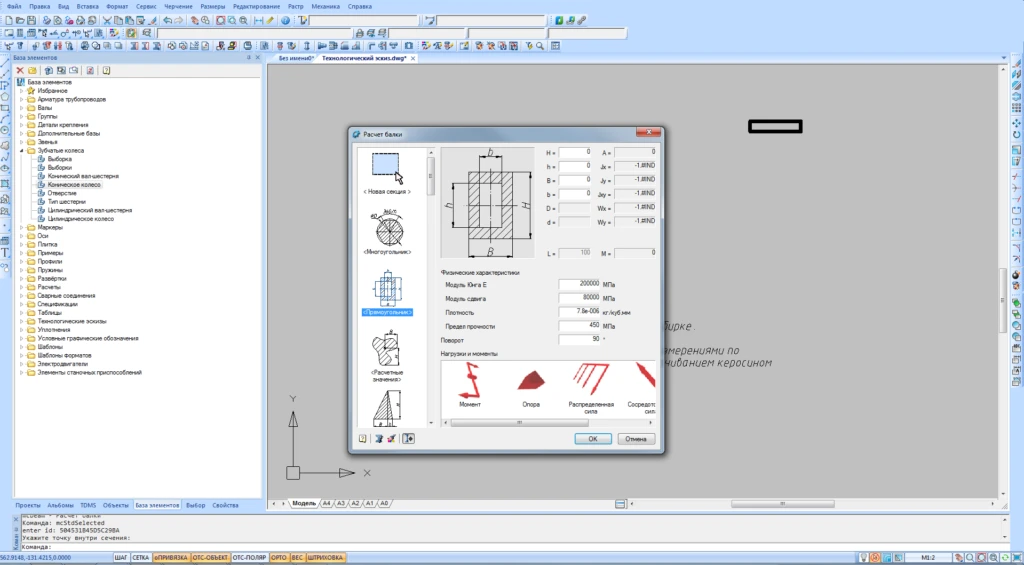
Task: Collapse the 'Зубчатые колеса' folder
Action: click(21, 151)
